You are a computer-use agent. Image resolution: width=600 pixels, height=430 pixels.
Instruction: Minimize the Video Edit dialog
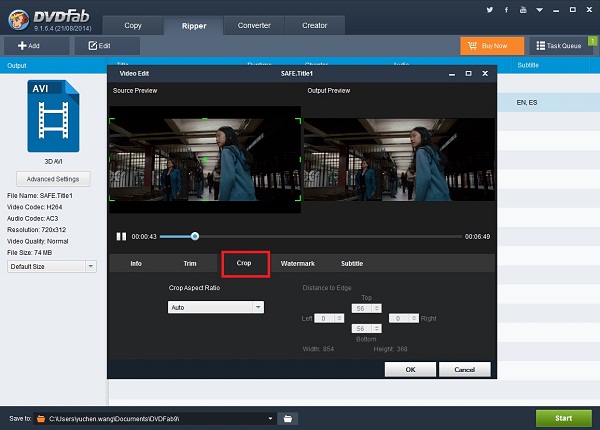[x=452, y=74]
